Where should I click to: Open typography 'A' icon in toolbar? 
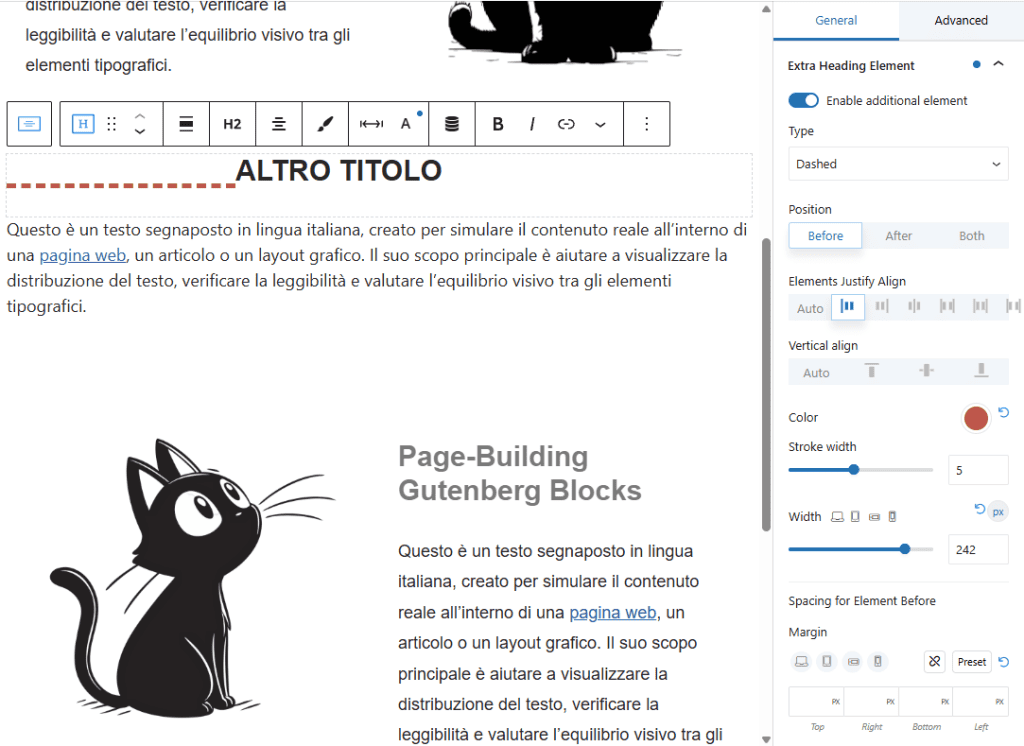406,123
